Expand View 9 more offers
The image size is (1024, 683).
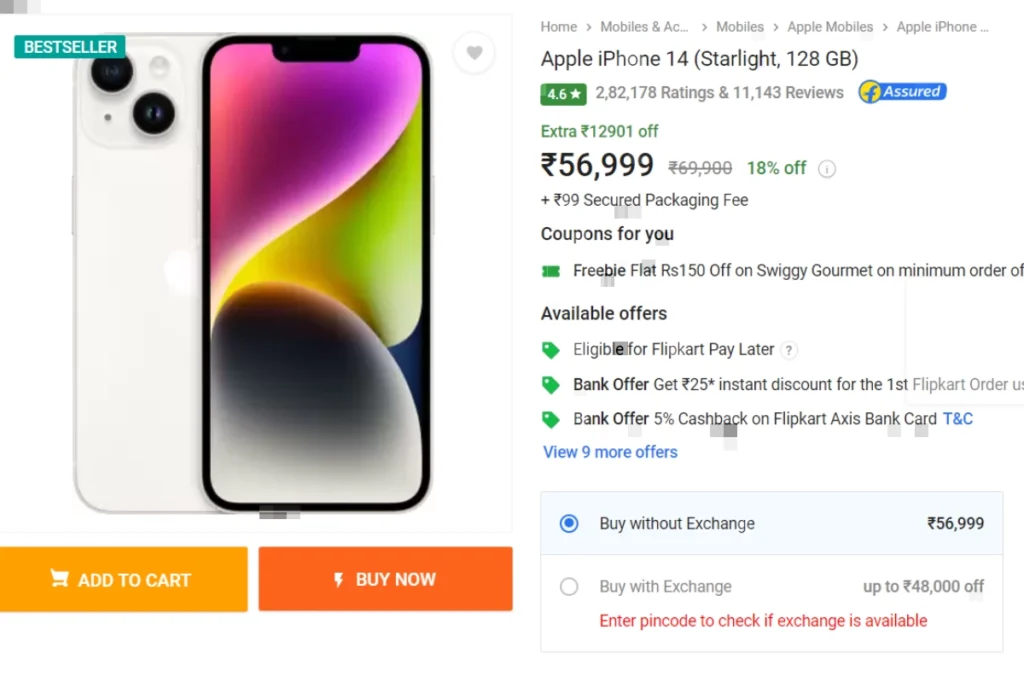coord(610,452)
